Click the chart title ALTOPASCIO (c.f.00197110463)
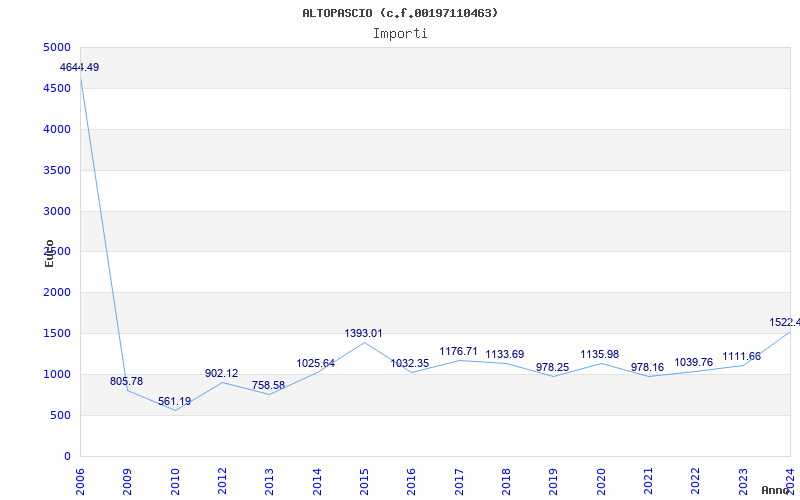The width and height of the screenshot is (800, 500). [x=400, y=13]
